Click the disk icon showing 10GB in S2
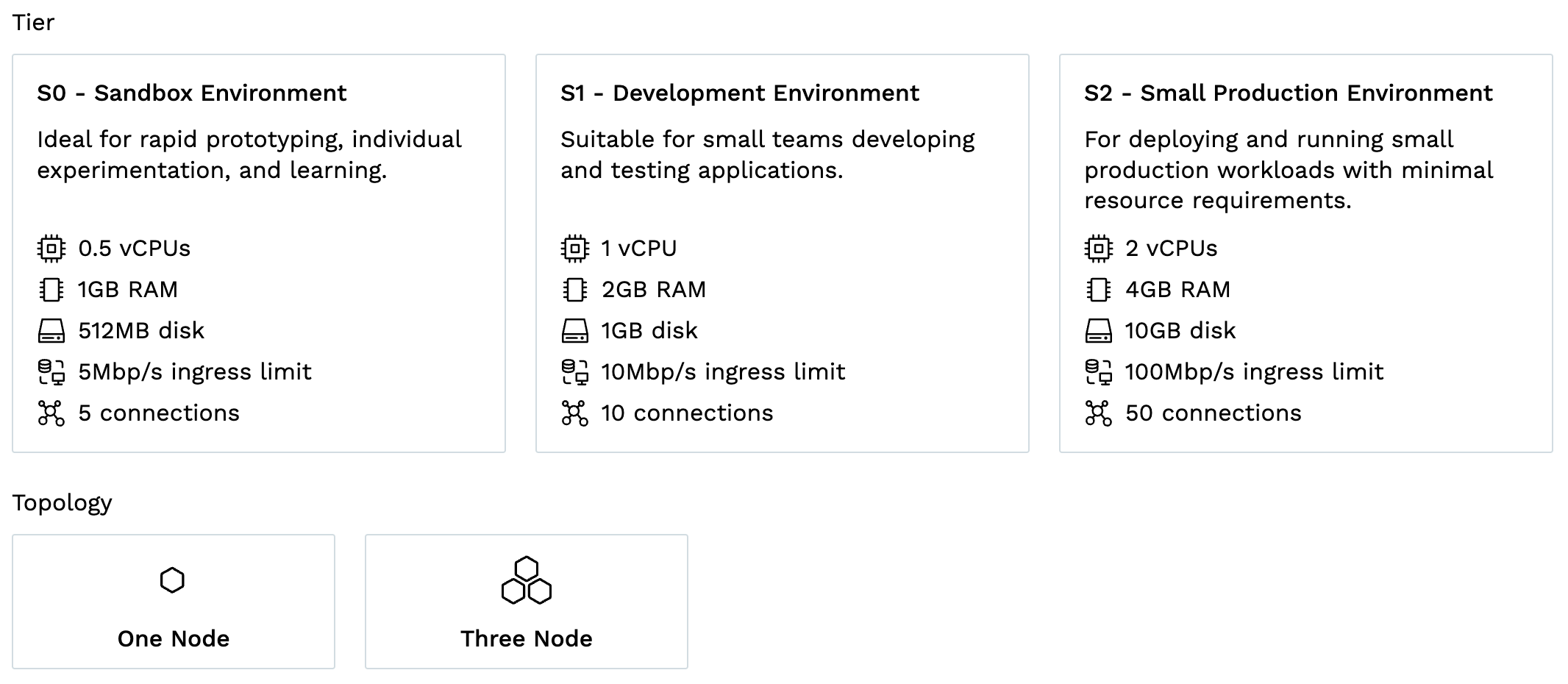The image size is (1568, 684). [x=1097, y=330]
